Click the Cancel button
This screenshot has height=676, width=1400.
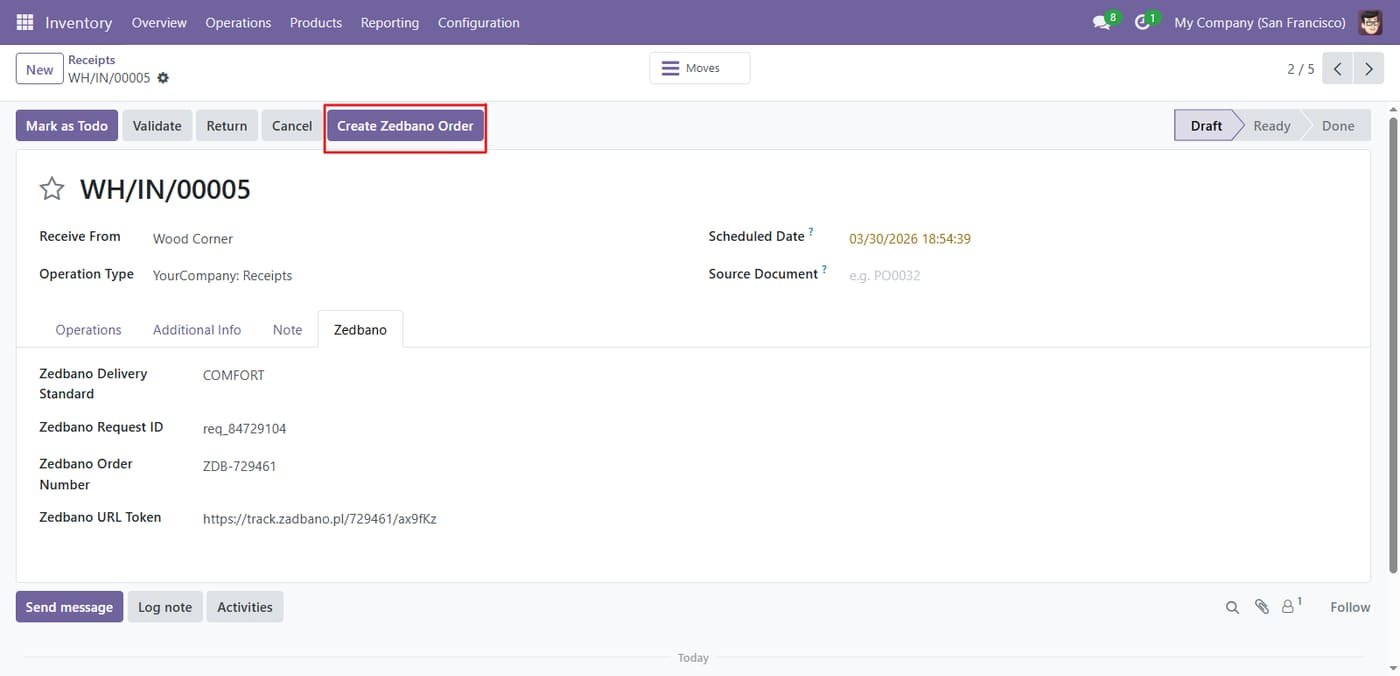pyautogui.click(x=292, y=126)
